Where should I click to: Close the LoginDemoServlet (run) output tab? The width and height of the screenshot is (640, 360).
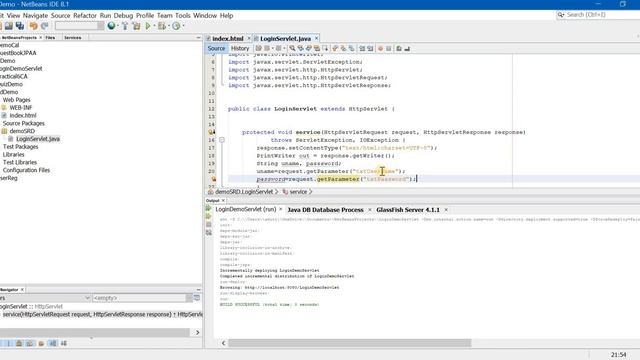click(x=281, y=209)
